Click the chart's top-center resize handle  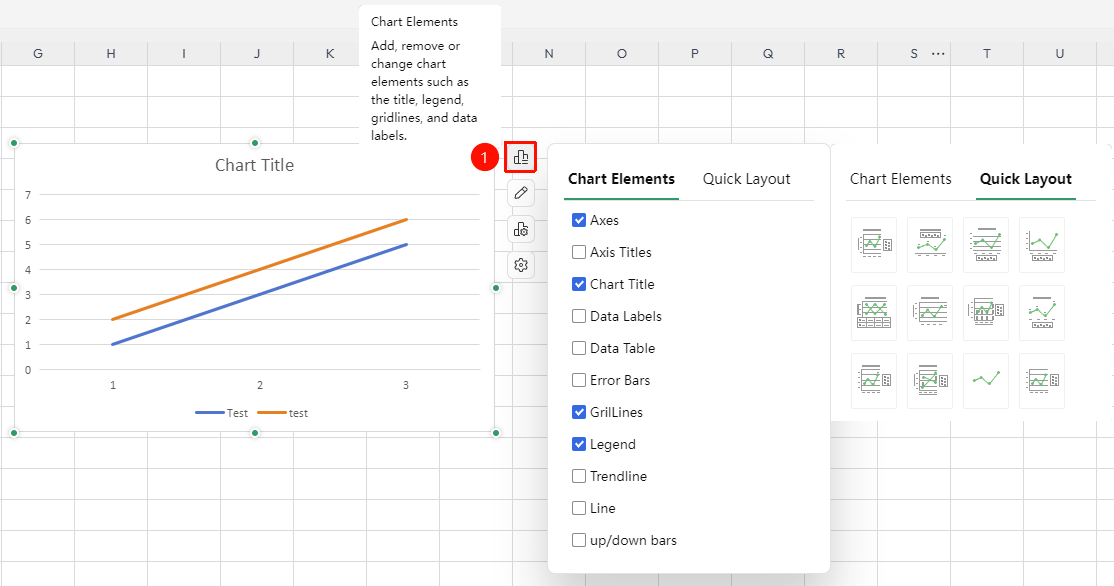click(255, 143)
